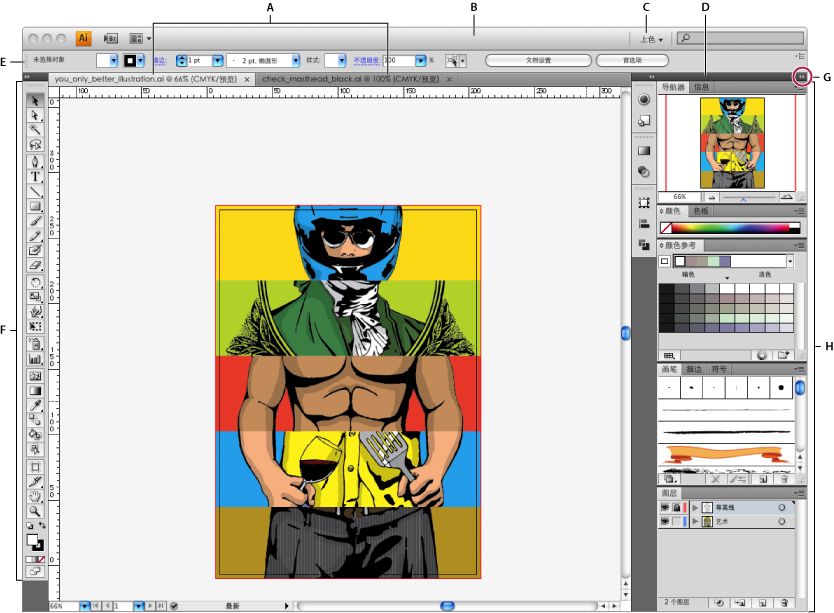Select the Type tool
This screenshot has width=834, height=613.
(36, 176)
